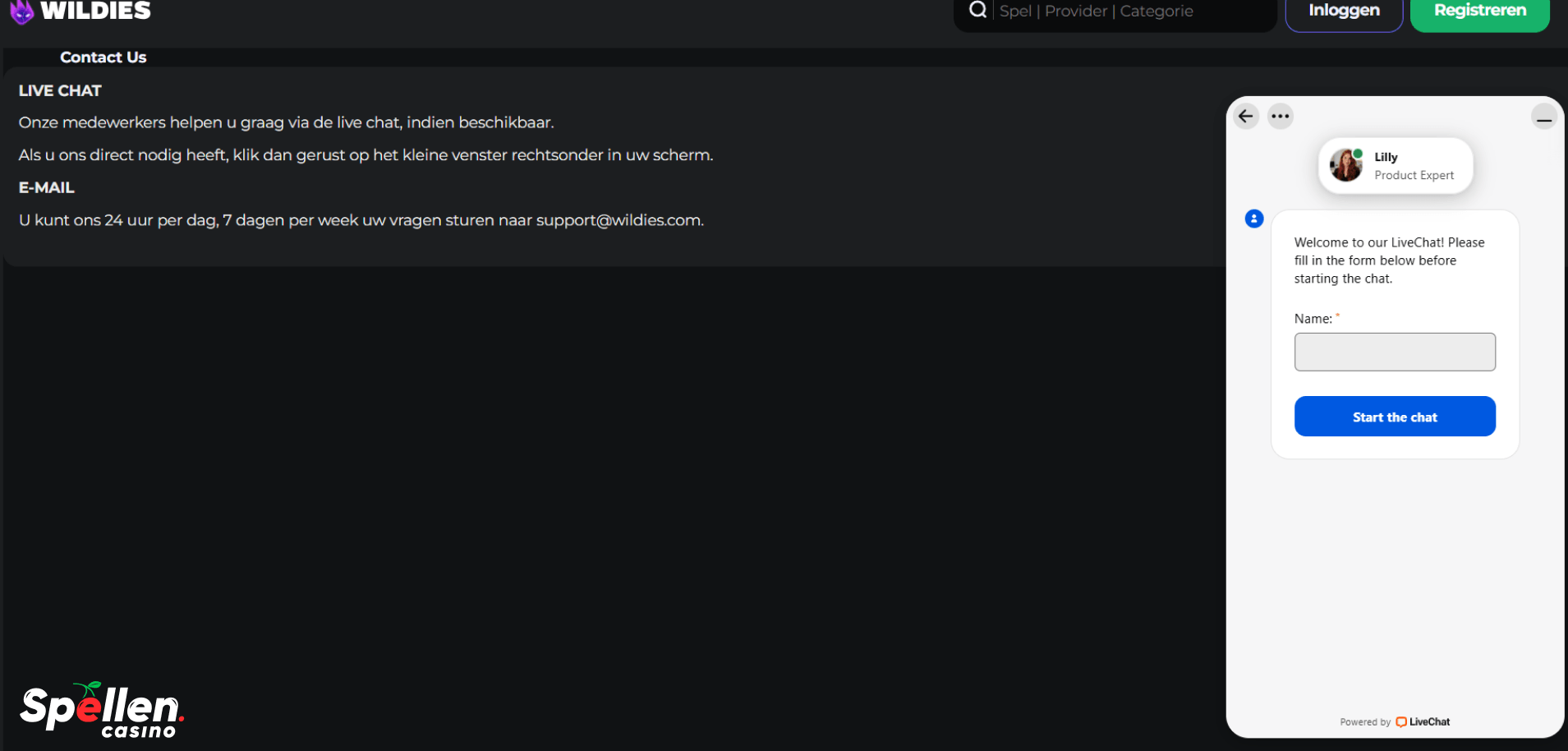The image size is (1568, 751).
Task: Click the agent name 'Lilly'
Action: (x=1386, y=157)
